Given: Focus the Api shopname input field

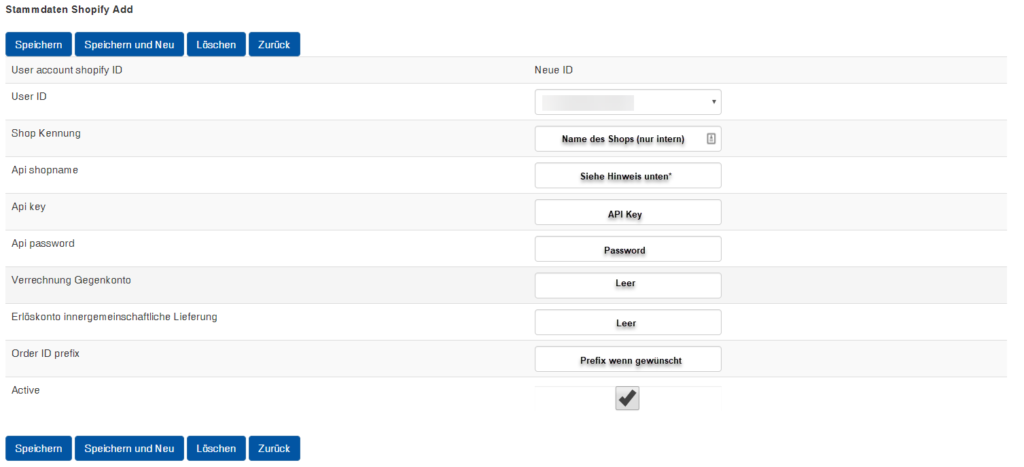Looking at the screenshot, I should (628, 175).
